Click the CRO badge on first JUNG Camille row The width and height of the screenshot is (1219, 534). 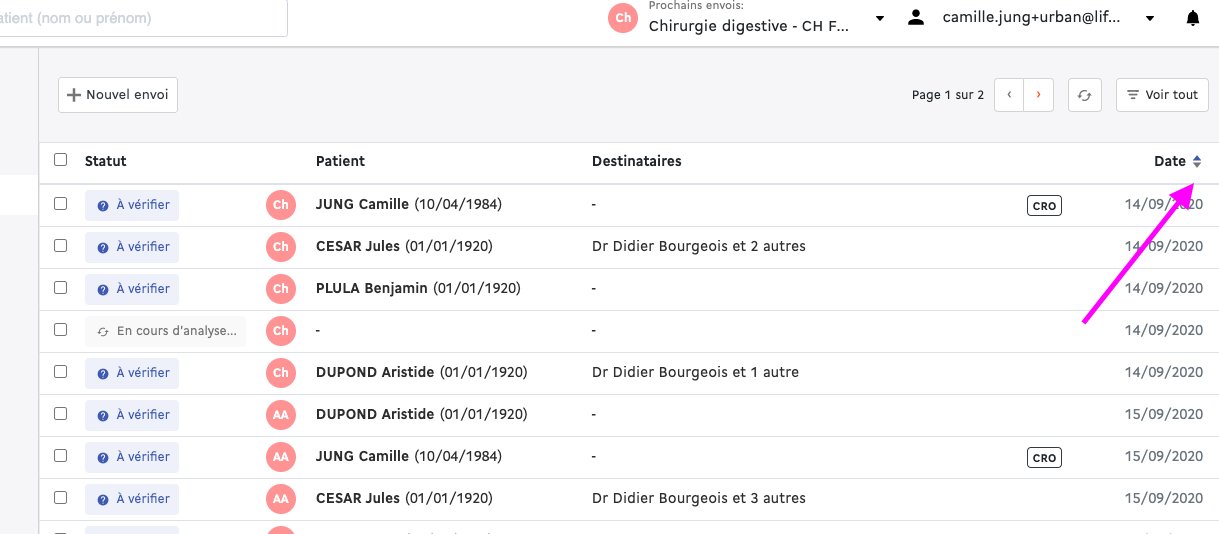(x=1044, y=206)
